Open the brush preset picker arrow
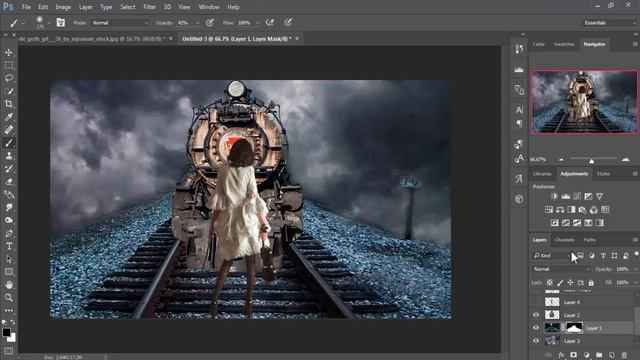 click(x=48, y=23)
